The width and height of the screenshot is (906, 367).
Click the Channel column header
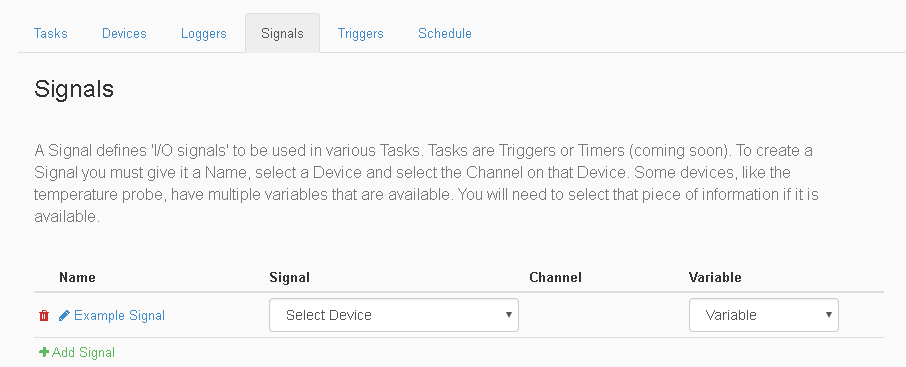coord(555,277)
